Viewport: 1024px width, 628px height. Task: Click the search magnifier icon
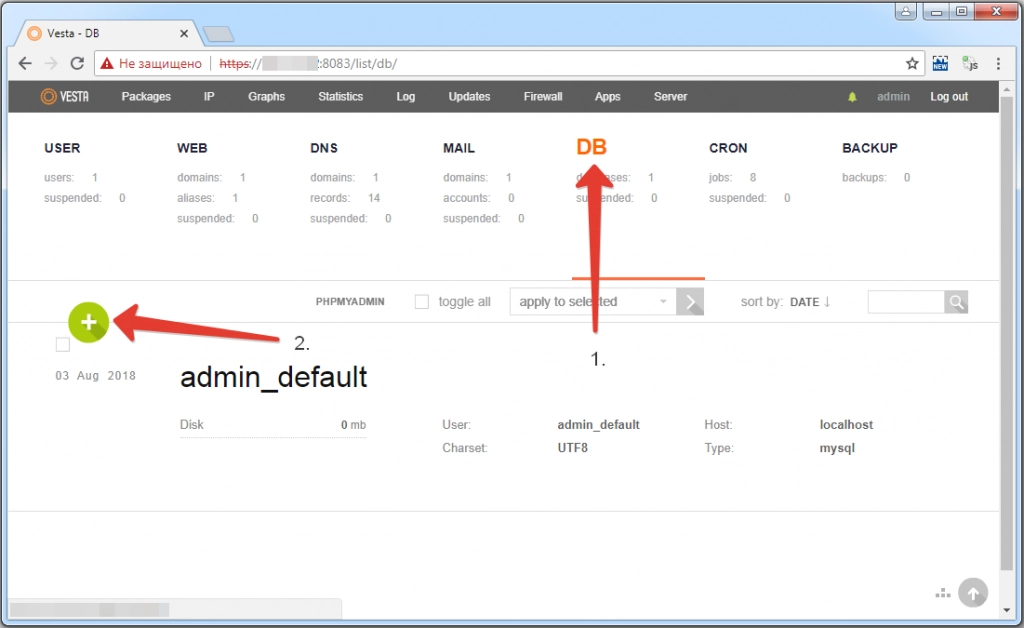[x=956, y=302]
